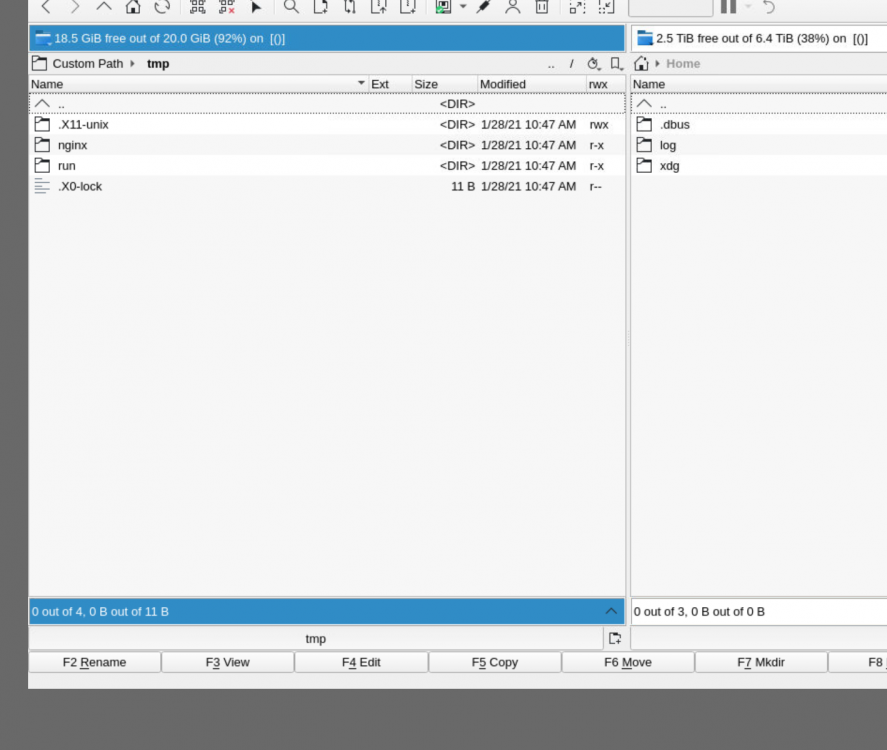Click the F4 Edit button
This screenshot has width=887, height=750.
pyautogui.click(x=361, y=662)
